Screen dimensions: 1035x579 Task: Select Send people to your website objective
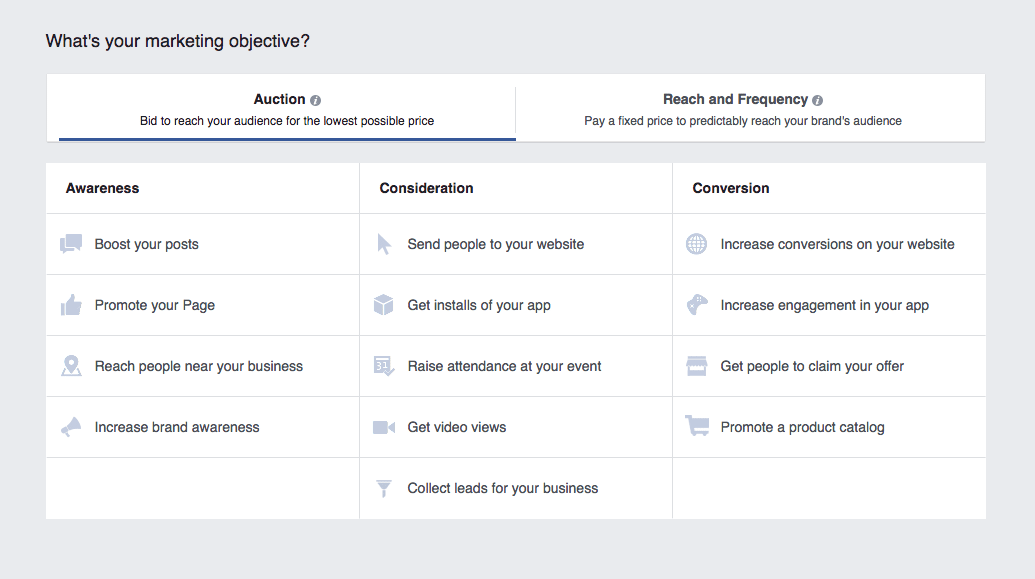click(495, 244)
